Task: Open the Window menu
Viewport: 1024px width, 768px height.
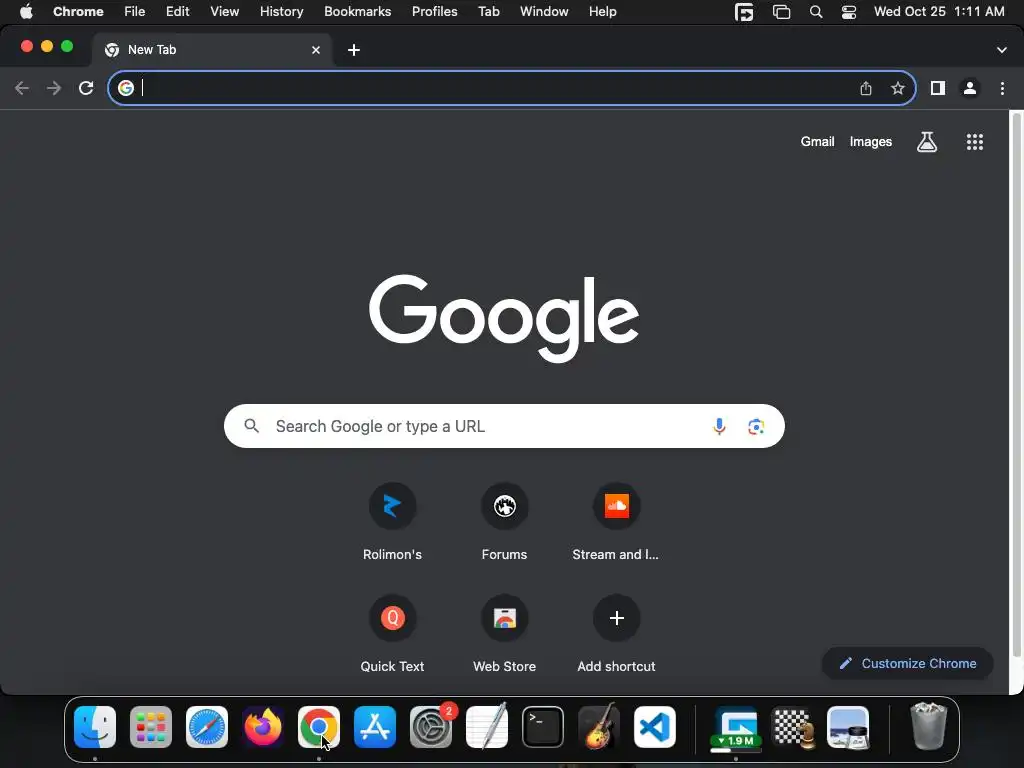Action: pos(544,12)
